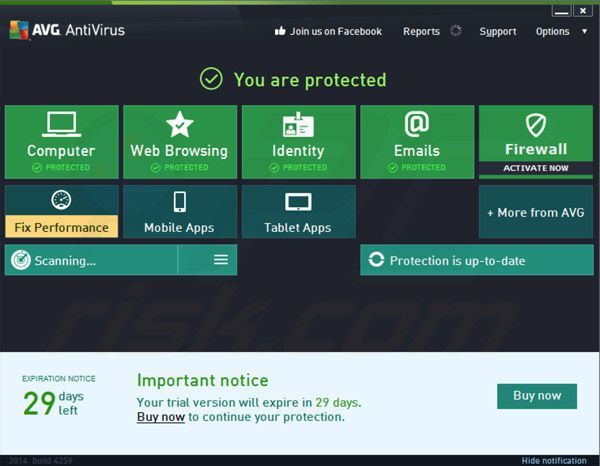Screen dimensions: 600x466
Task: Click the You are protected heading
Action: [x=310, y=80]
